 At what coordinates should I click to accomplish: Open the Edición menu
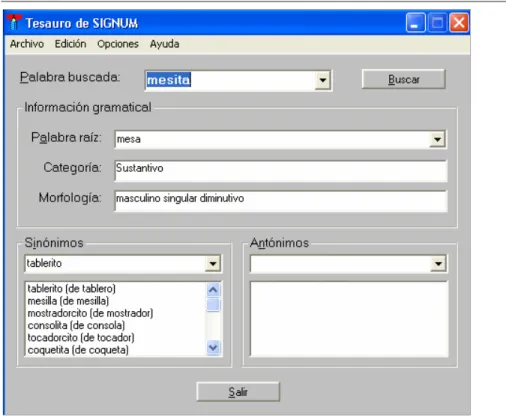70,44
